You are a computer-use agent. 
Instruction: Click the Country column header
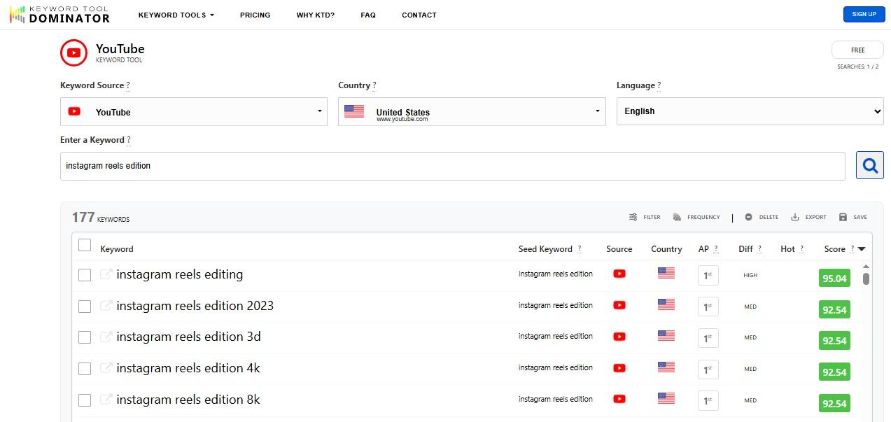pos(667,249)
